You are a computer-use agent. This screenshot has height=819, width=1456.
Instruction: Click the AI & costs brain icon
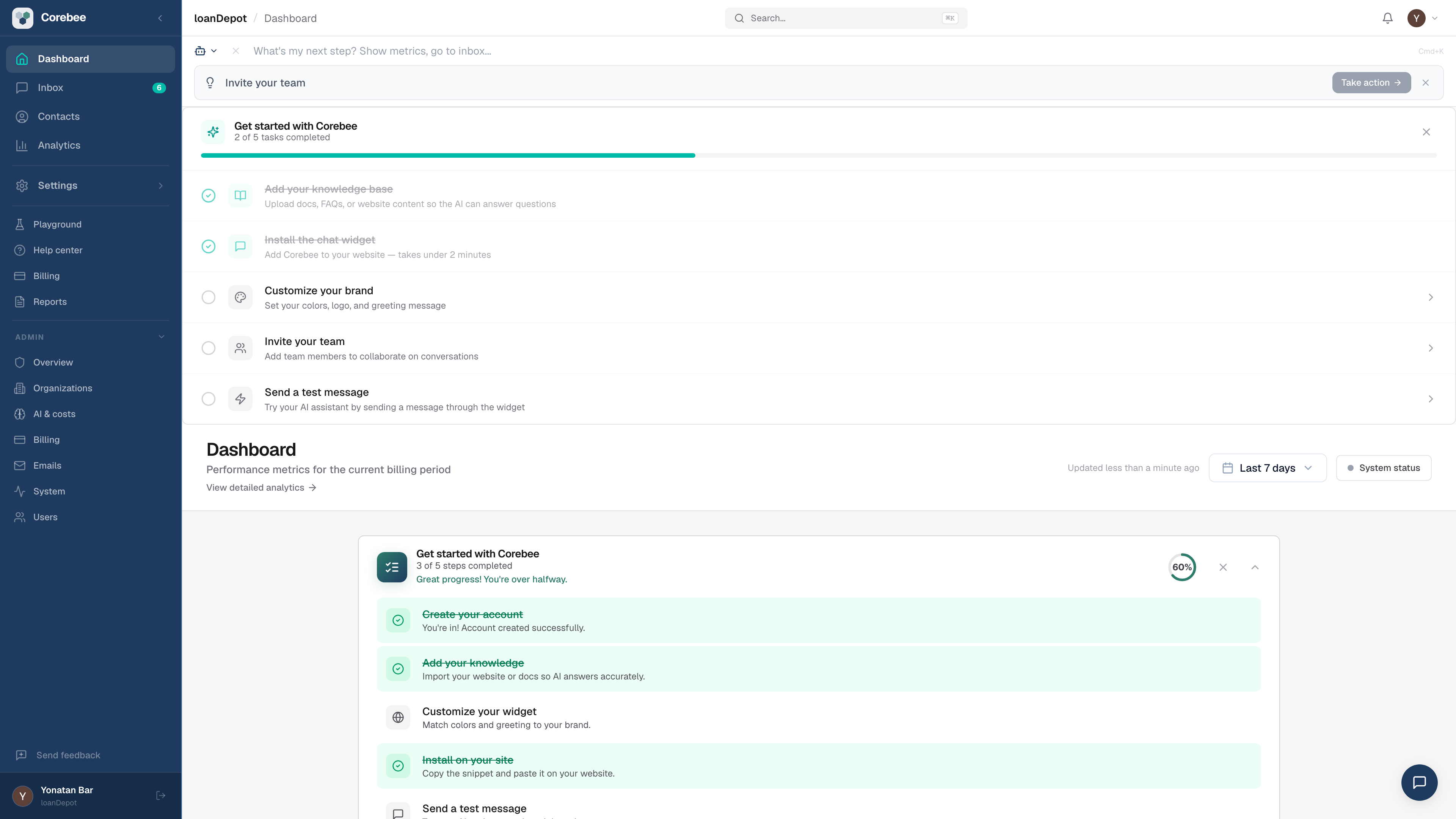tap(20, 414)
